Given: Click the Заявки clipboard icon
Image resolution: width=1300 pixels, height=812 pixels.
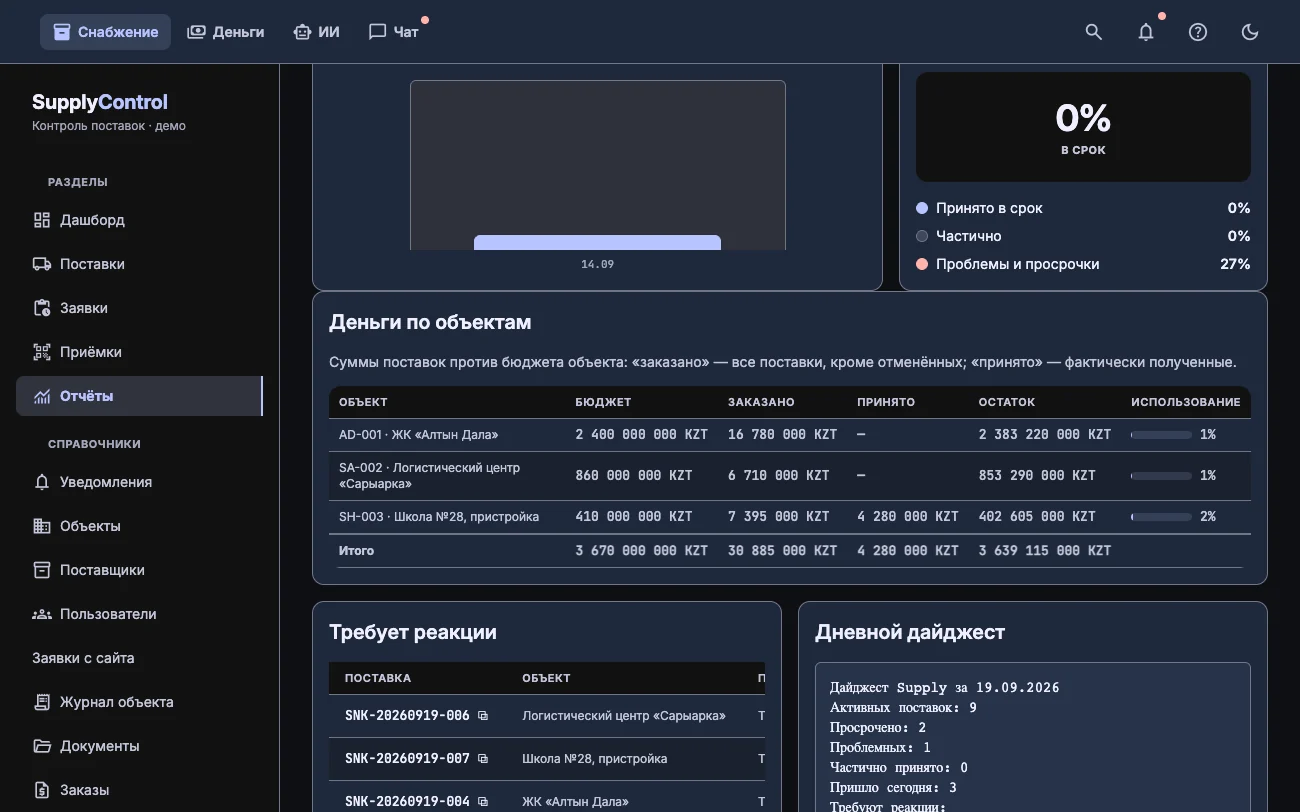Looking at the screenshot, I should pos(42,308).
